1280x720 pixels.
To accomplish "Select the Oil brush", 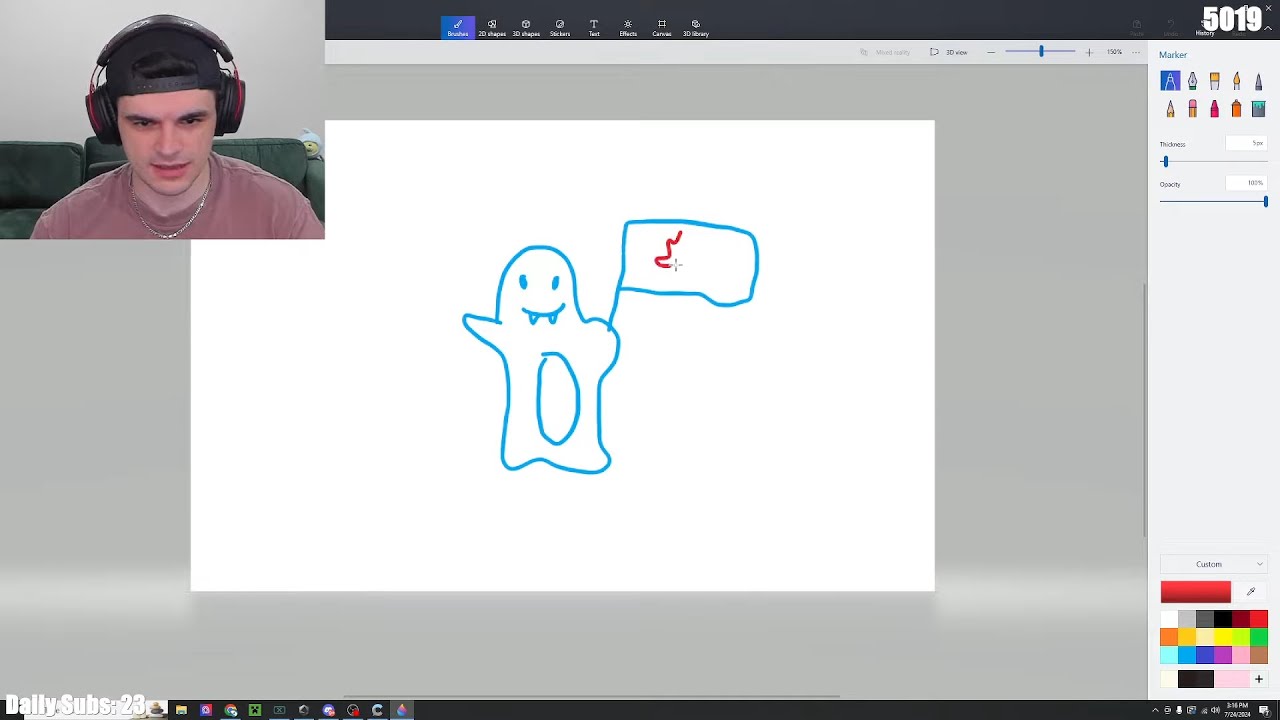I will (1214, 81).
